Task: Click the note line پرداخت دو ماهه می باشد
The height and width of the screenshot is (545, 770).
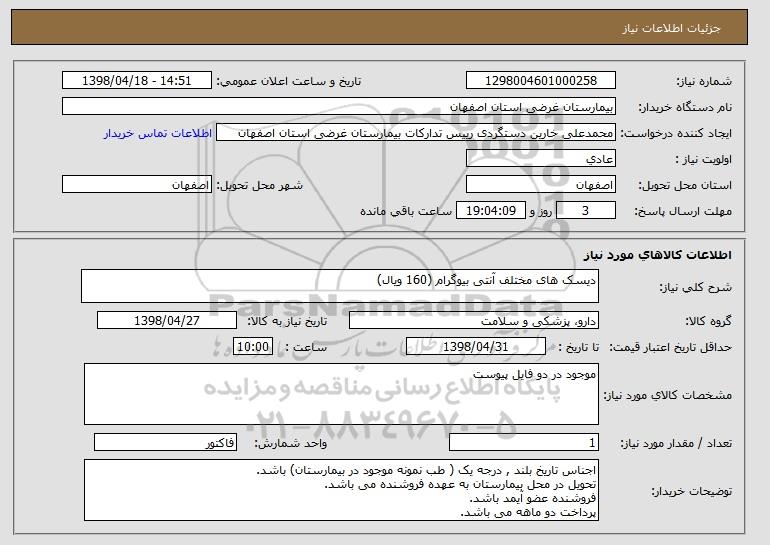Action: (528, 512)
